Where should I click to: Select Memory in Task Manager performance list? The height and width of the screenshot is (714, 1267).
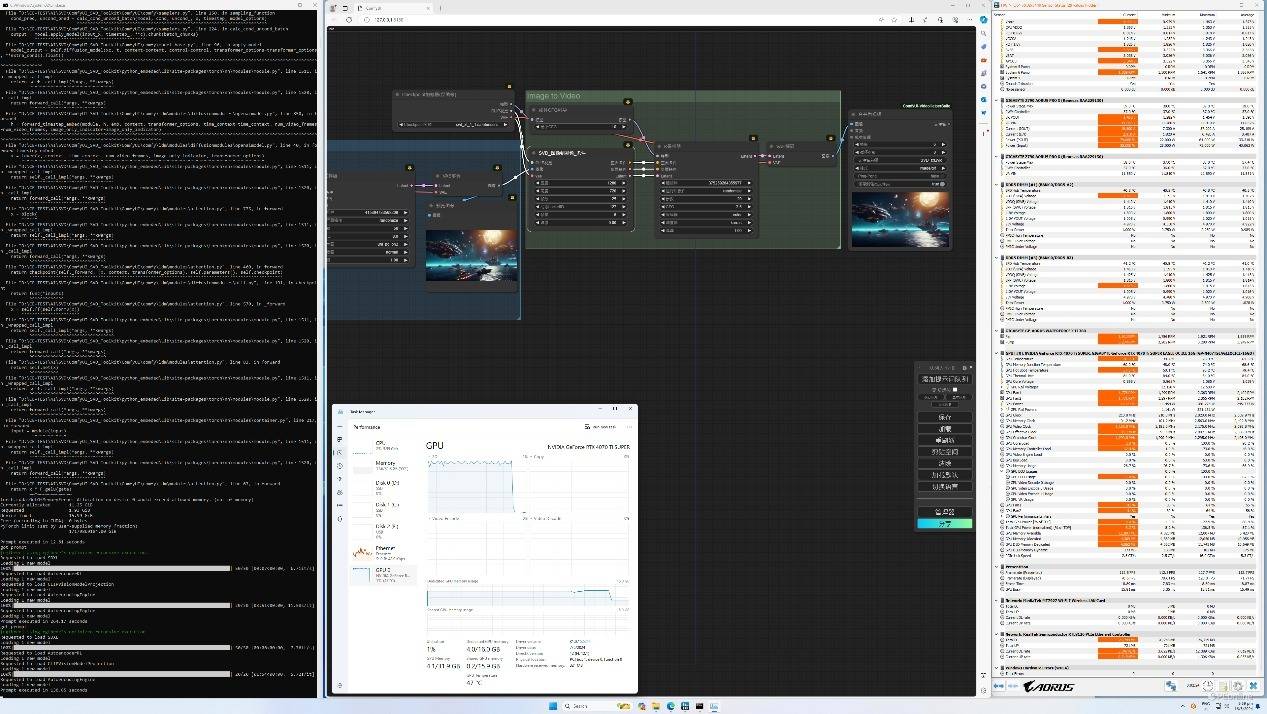383,465
